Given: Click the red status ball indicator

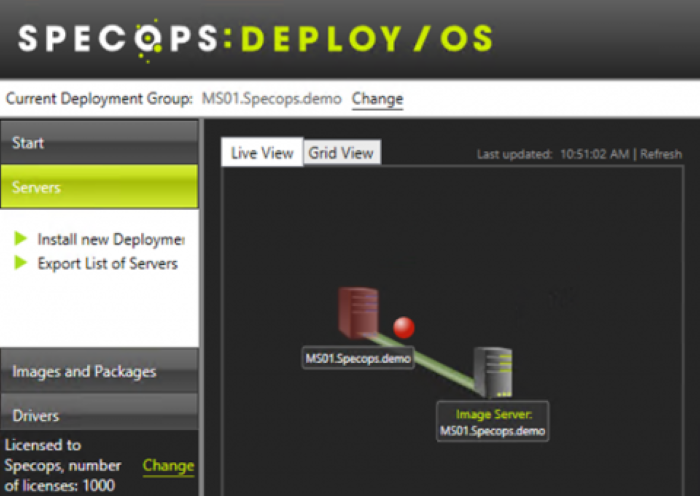Looking at the screenshot, I should click(404, 327).
